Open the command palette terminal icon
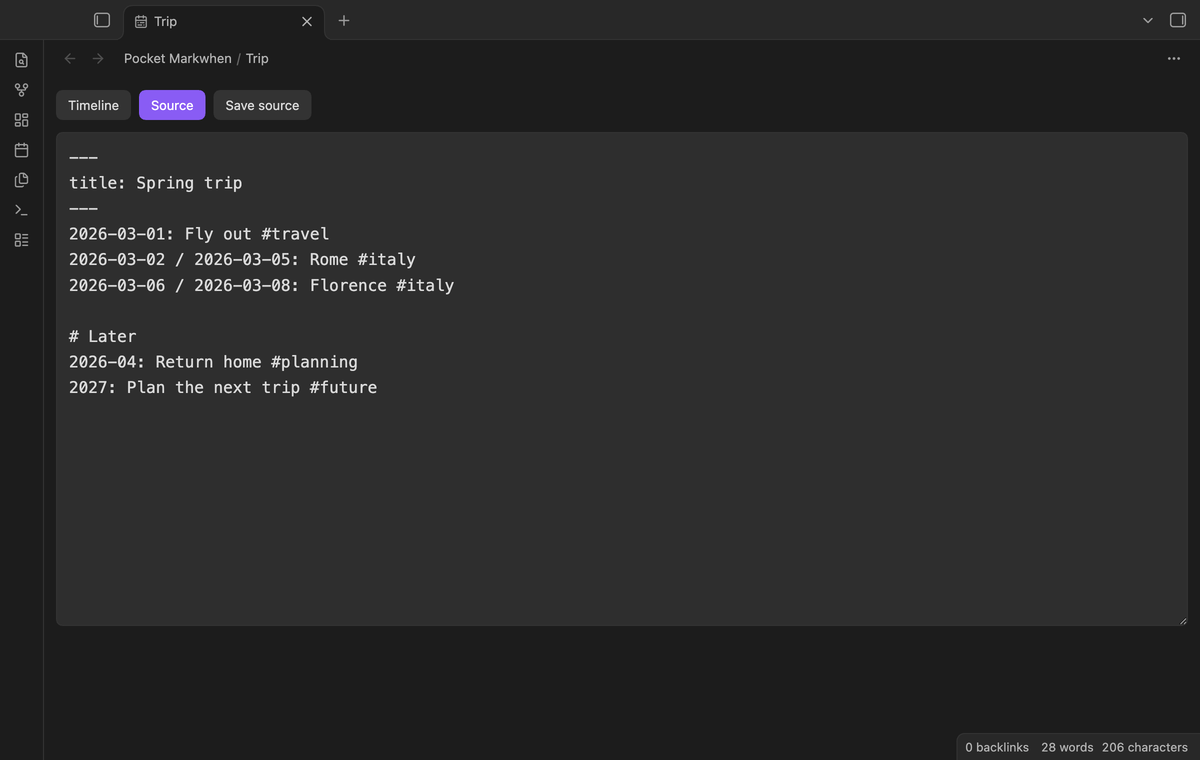The width and height of the screenshot is (1200, 760). [21, 210]
